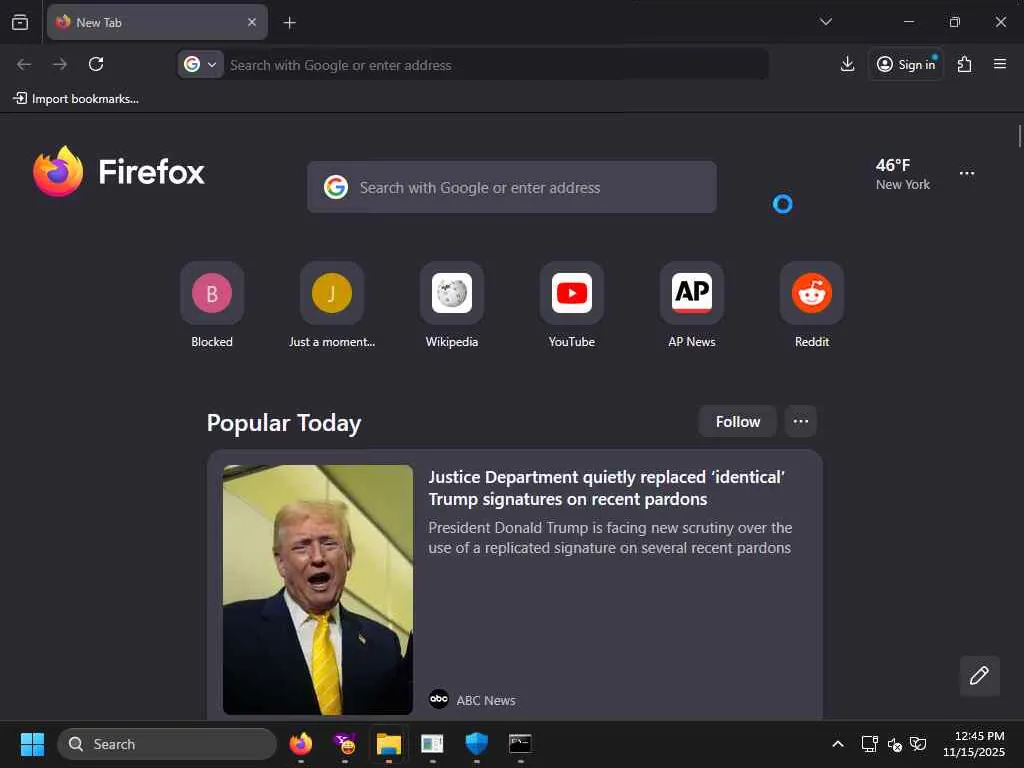Open the customize new tab pencil button
The width and height of the screenshot is (1024, 768).
pos(979,675)
